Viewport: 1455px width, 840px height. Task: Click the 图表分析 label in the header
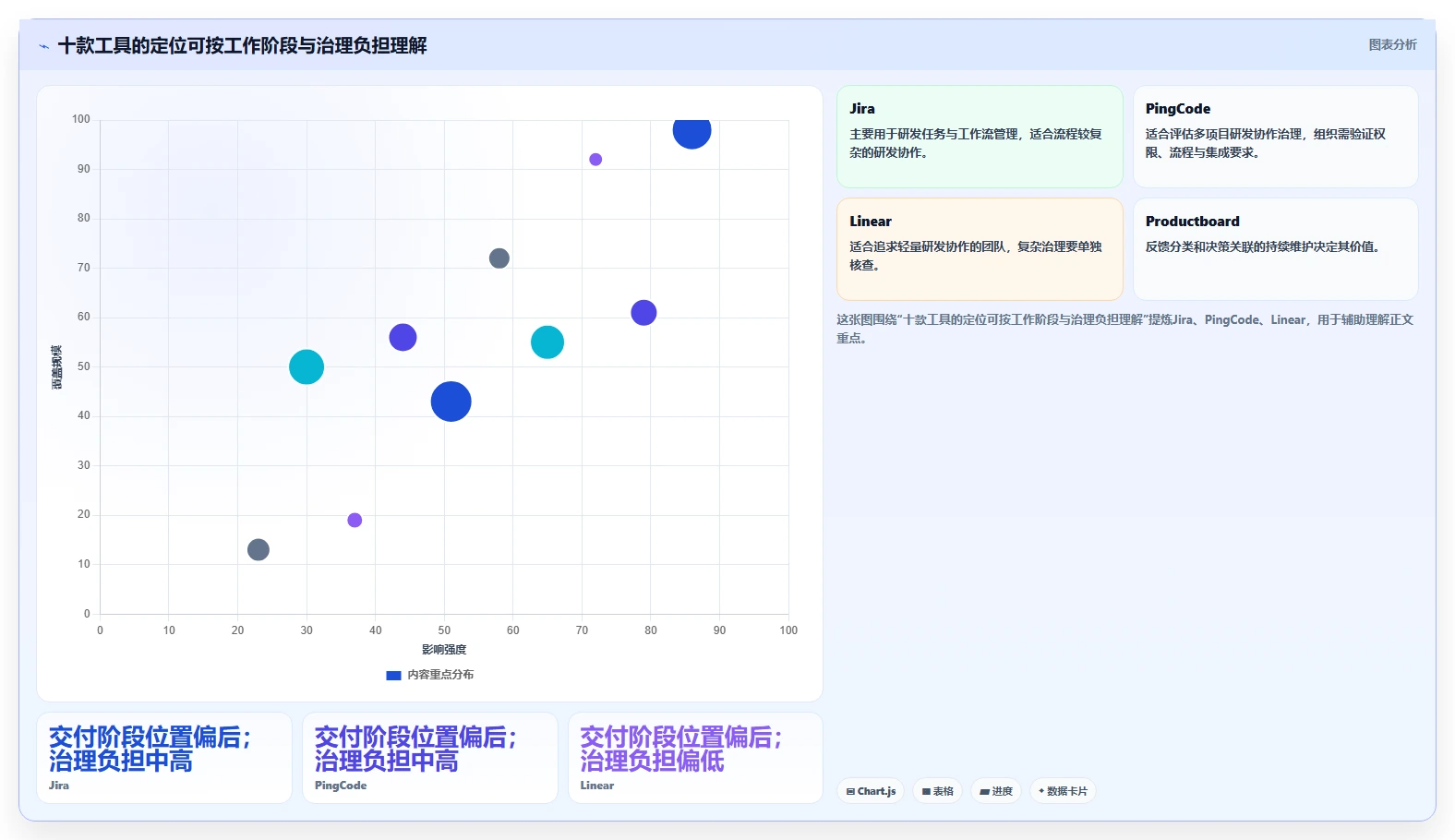click(x=1392, y=44)
